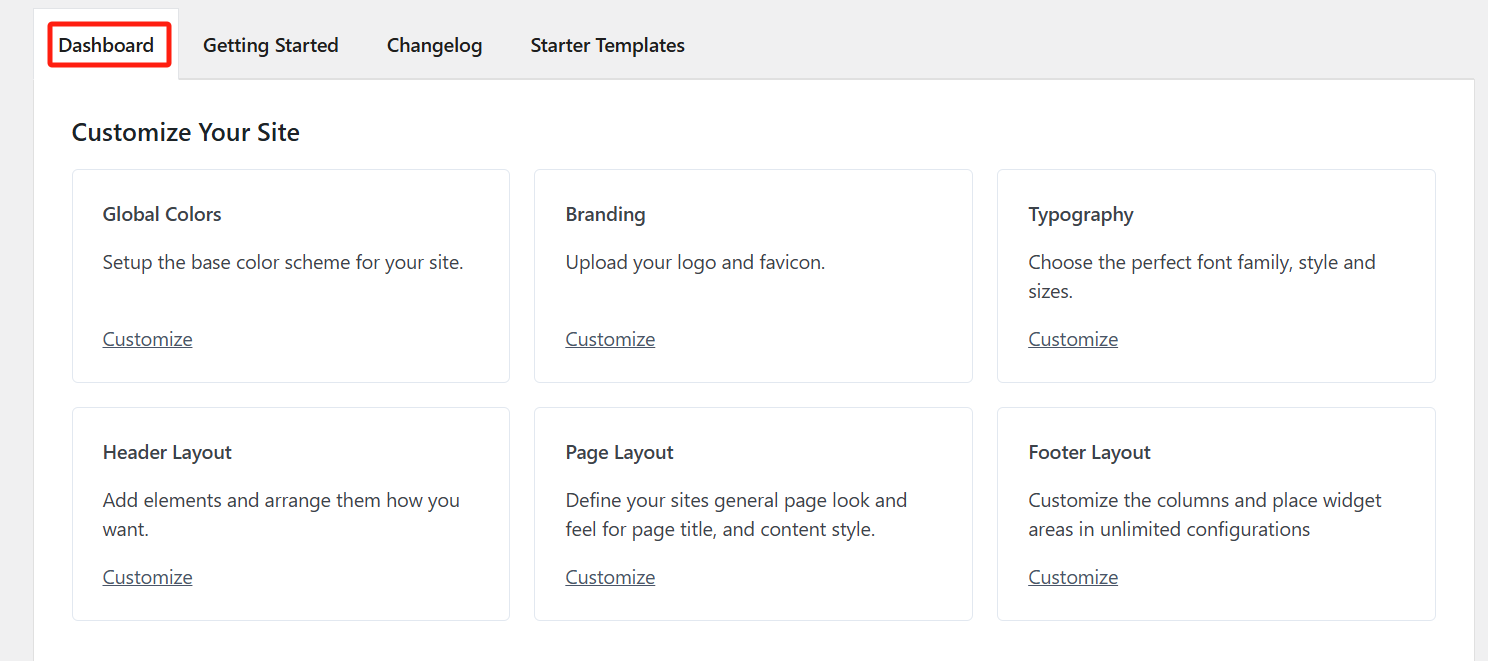Click the Footer Layout title text
This screenshot has width=1488, height=661.
pyautogui.click(x=1089, y=451)
